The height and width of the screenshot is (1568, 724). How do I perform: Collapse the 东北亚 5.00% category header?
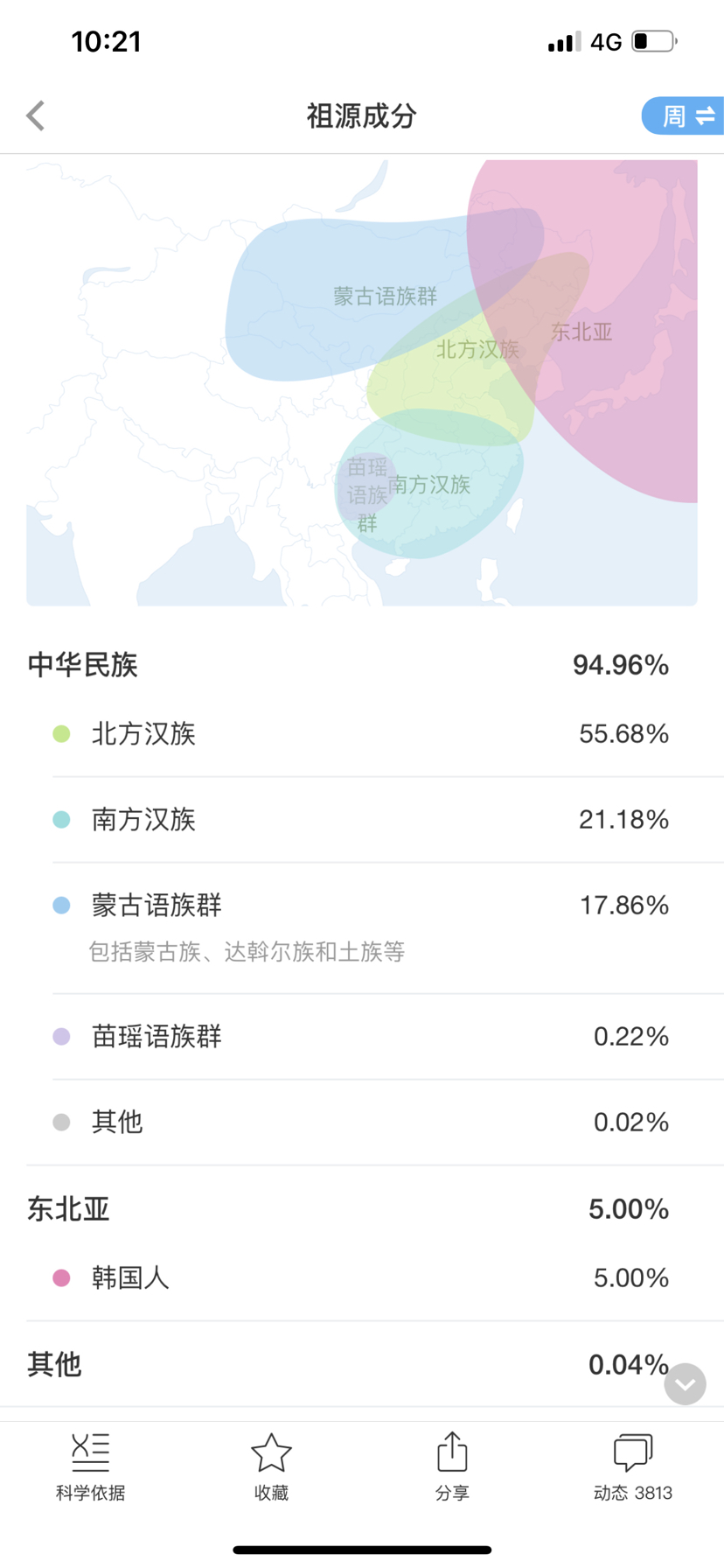(362, 1209)
